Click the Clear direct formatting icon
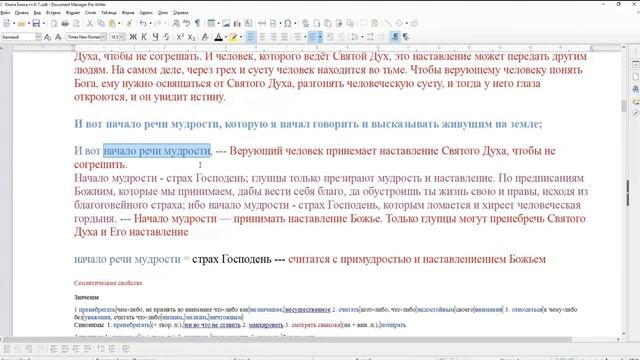The width and height of the screenshot is (640, 360). [x=205, y=37]
